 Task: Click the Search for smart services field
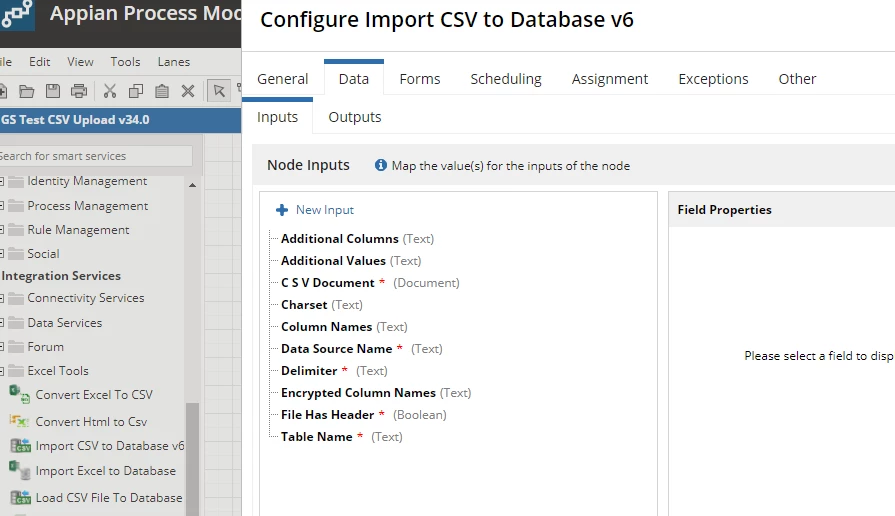(x=96, y=156)
